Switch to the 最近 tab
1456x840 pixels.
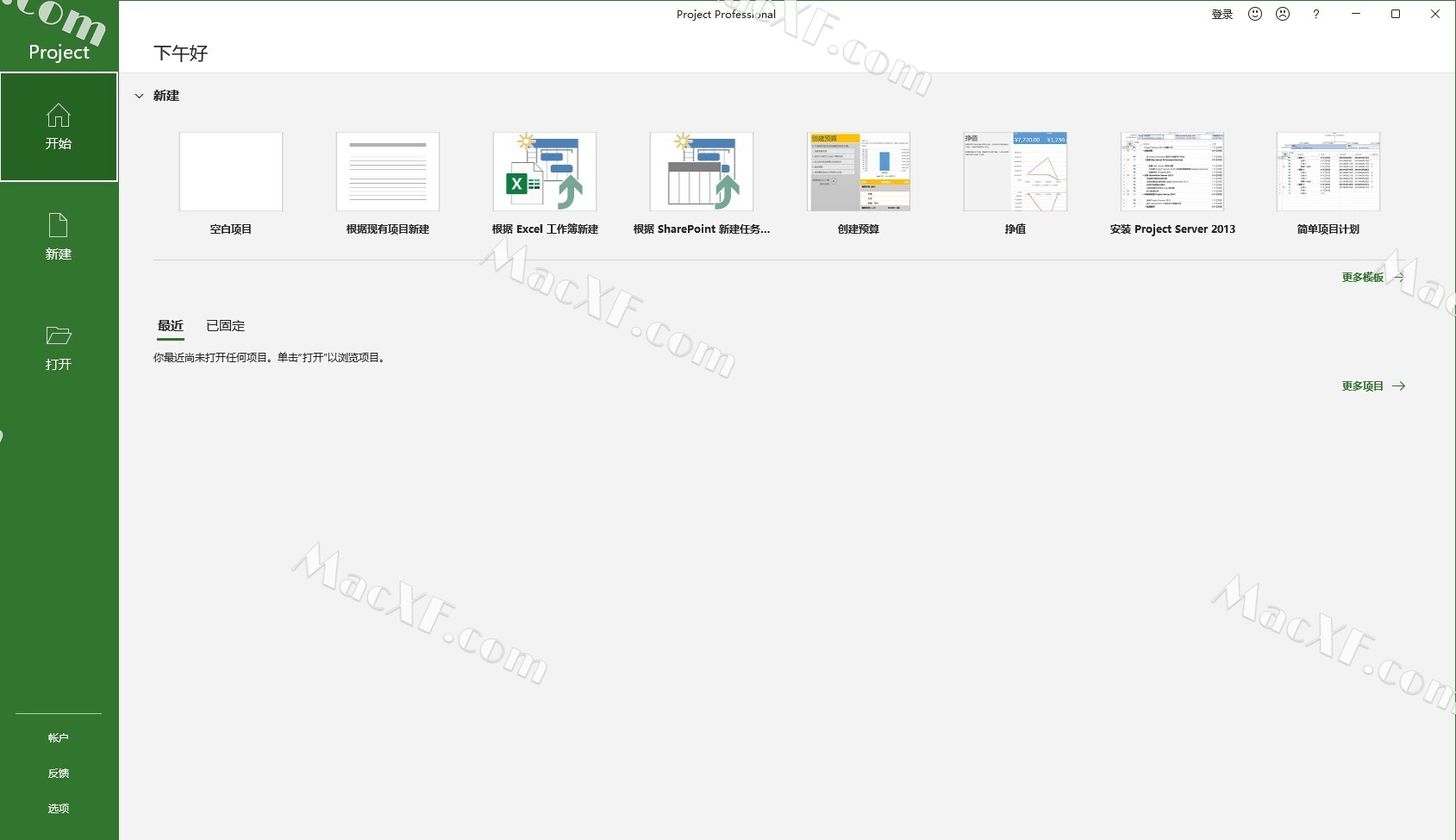[x=171, y=326]
